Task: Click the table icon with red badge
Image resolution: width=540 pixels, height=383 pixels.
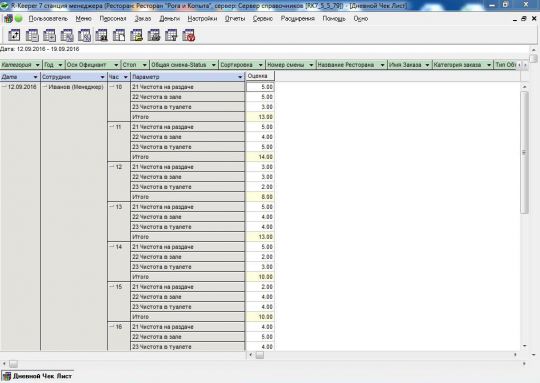Action: [189, 35]
